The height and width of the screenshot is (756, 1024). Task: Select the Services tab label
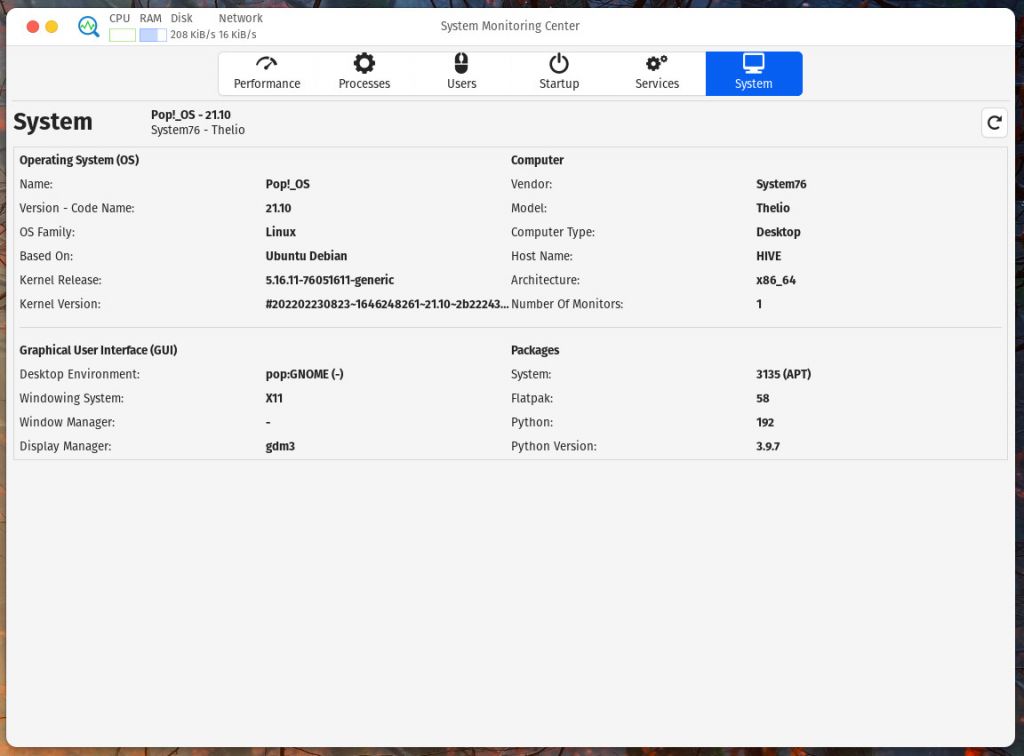tap(656, 84)
